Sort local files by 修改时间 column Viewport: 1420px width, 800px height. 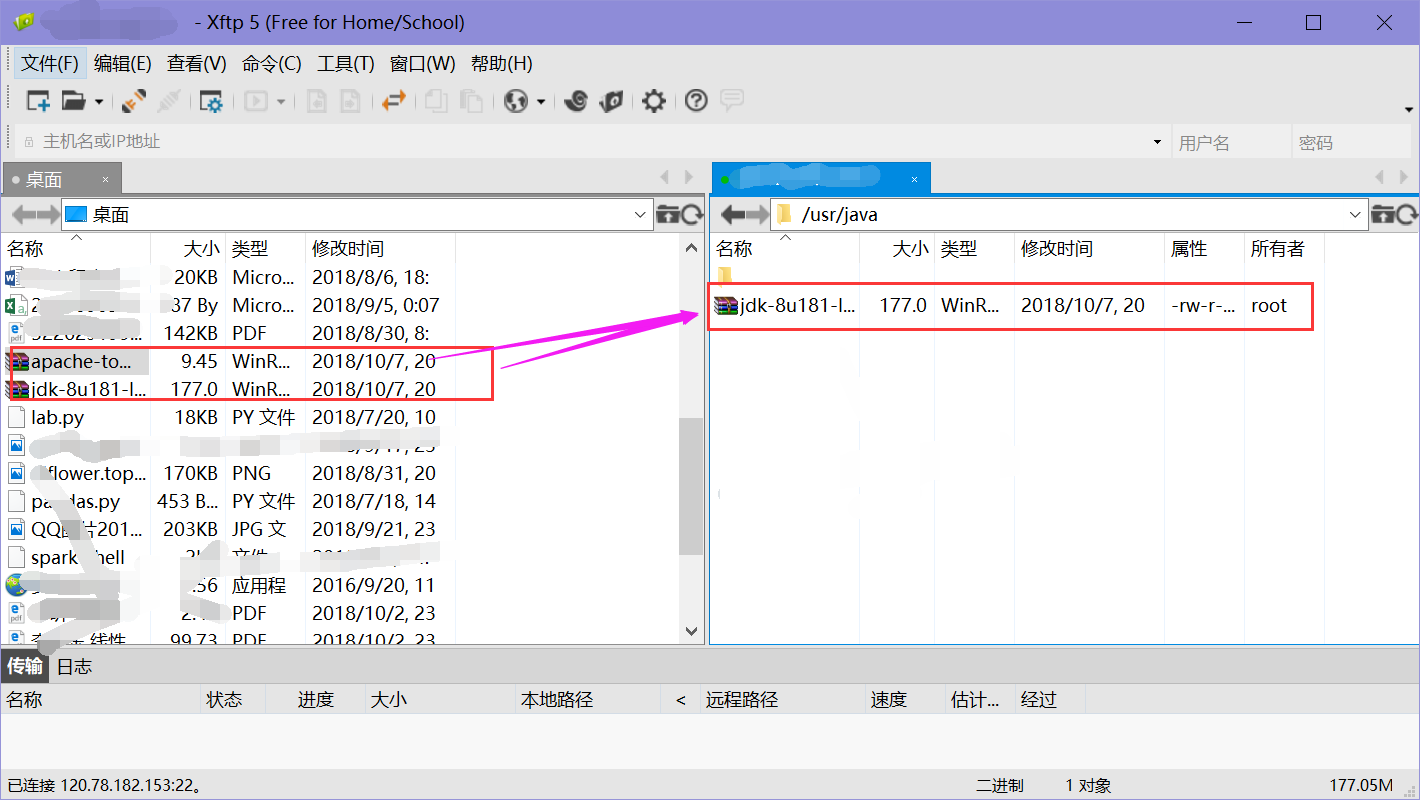(x=380, y=249)
